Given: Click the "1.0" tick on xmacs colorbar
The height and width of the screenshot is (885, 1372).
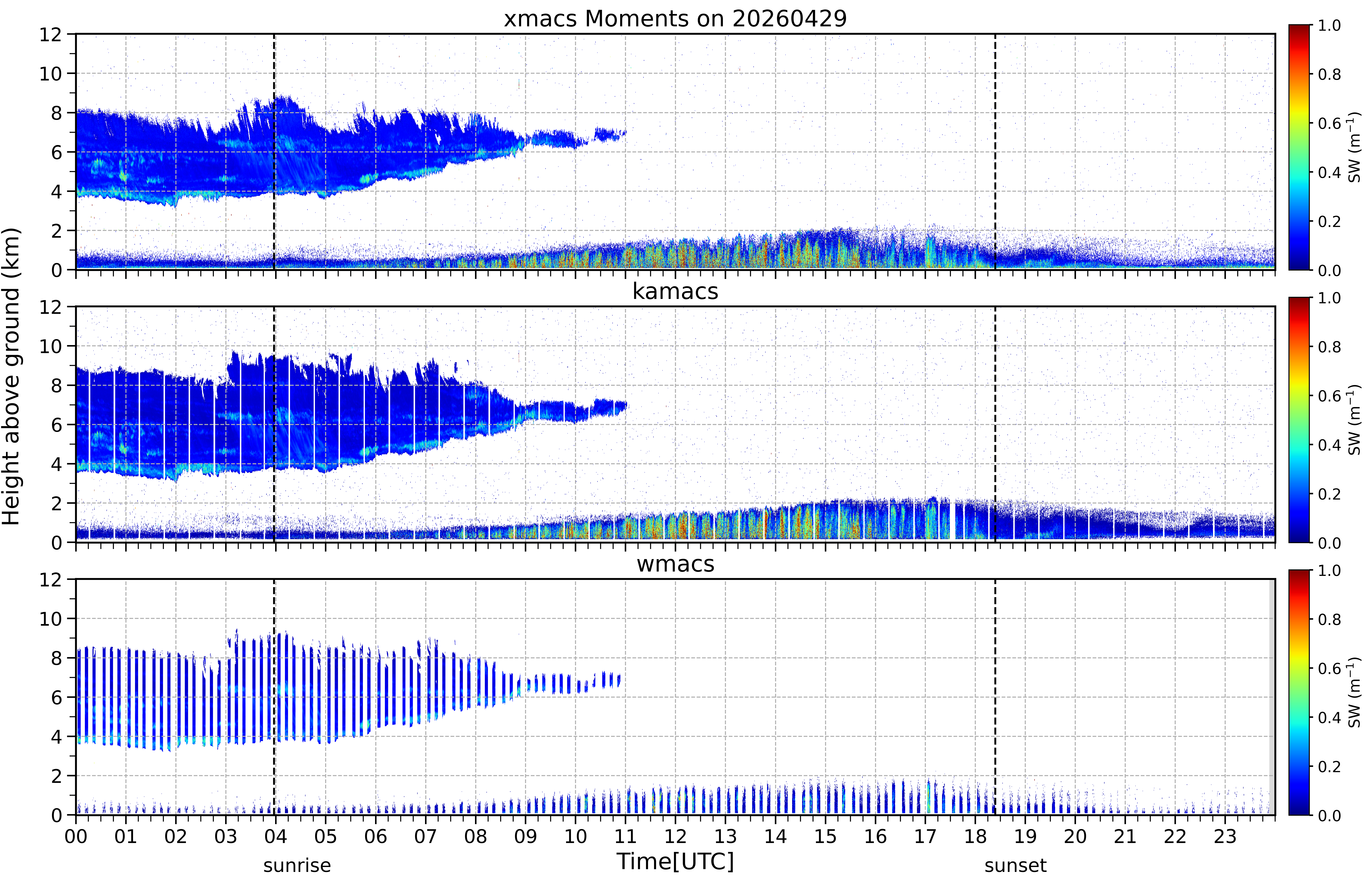Looking at the screenshot, I should click(x=1329, y=25).
